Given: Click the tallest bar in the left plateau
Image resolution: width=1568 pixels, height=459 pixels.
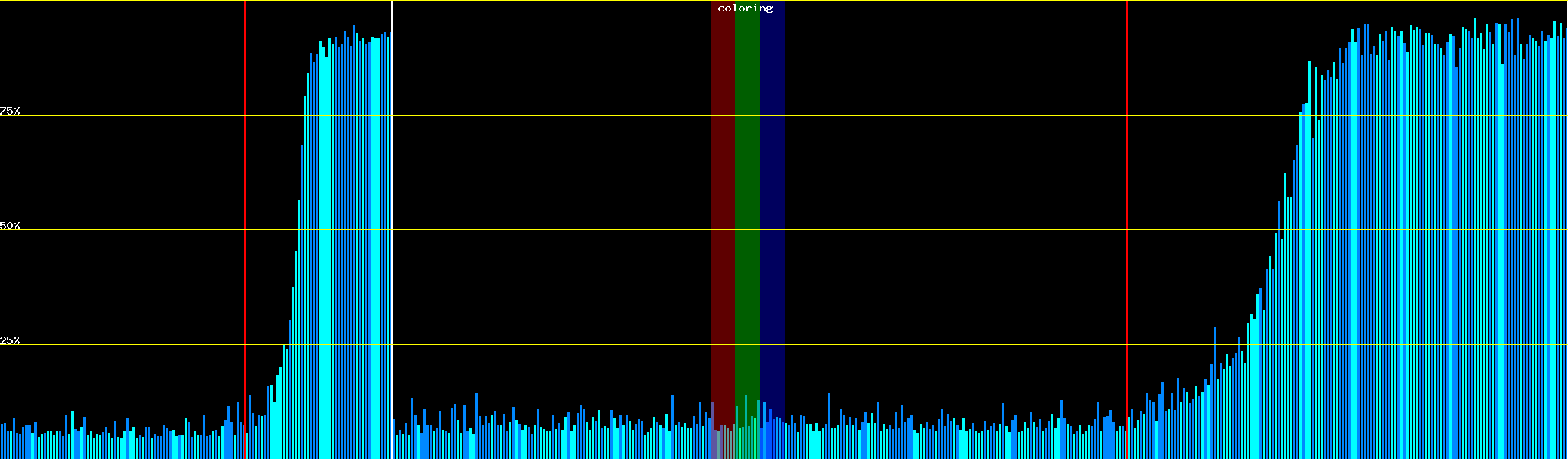Looking at the screenshot, I should click(x=354, y=245).
